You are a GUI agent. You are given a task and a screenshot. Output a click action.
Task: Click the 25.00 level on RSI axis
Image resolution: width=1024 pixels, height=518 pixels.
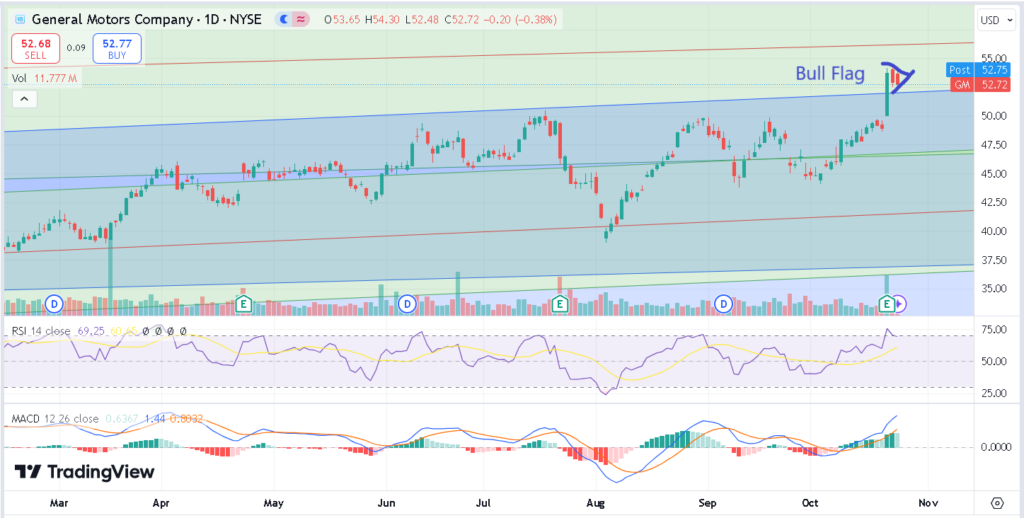pyautogui.click(x=992, y=393)
